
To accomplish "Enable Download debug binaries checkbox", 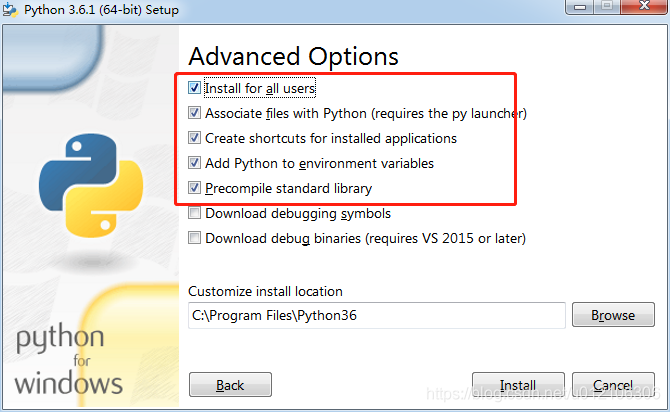I will click(194, 238).
